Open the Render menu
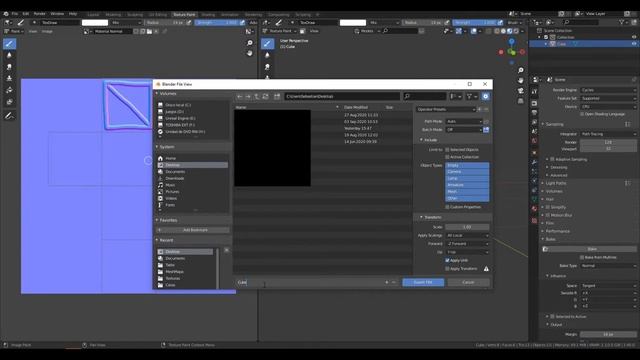Screen dimensions: 640x360 (40, 14)
